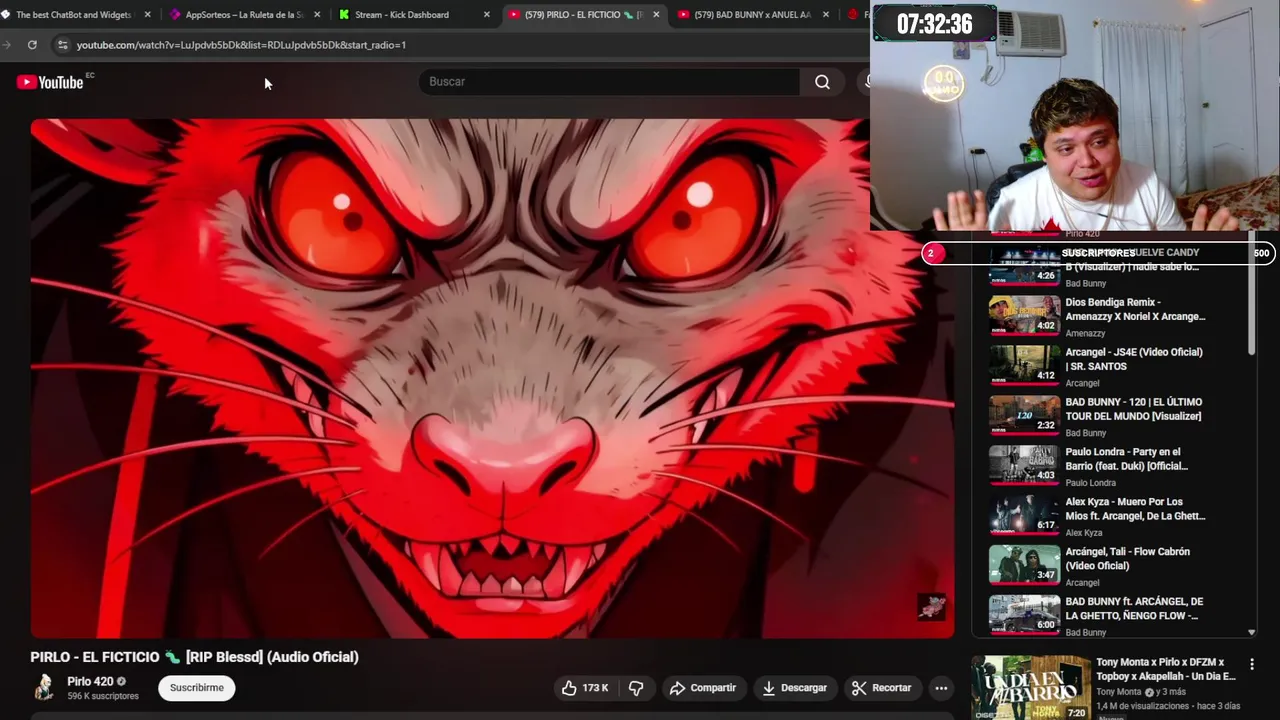Click video title 'PIRLO - EL FICTICIO' heading
Image resolution: width=1280 pixels, height=720 pixels.
tap(194, 657)
